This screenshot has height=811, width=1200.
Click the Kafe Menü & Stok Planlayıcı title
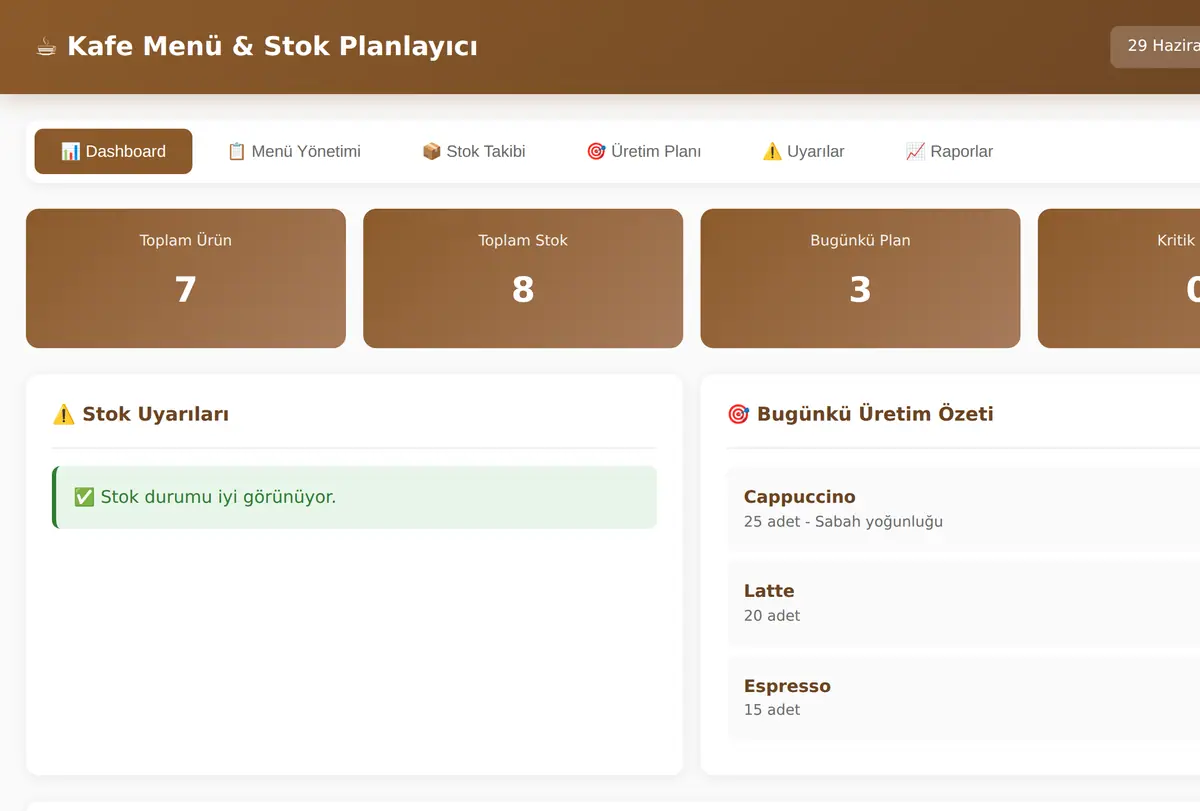(x=272, y=47)
